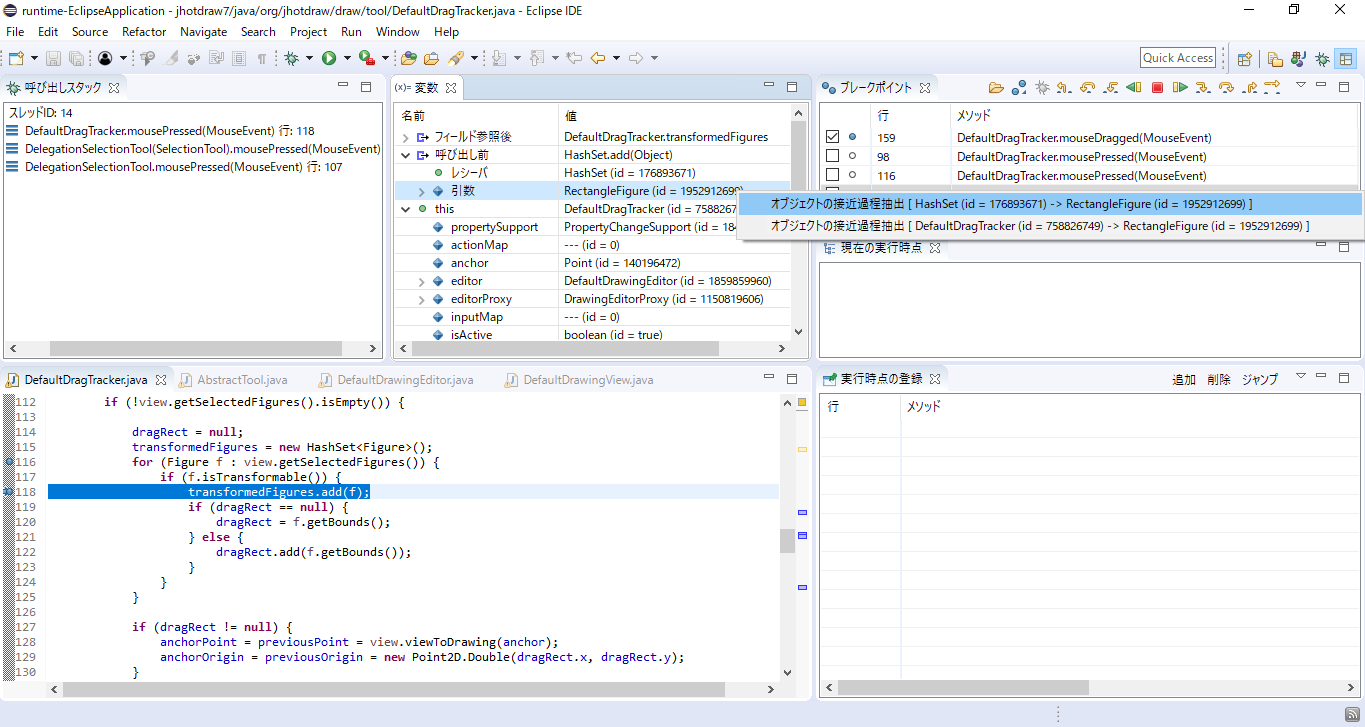Click the green Run button icon
Viewport: 1365px width, 727px height.
click(329, 58)
